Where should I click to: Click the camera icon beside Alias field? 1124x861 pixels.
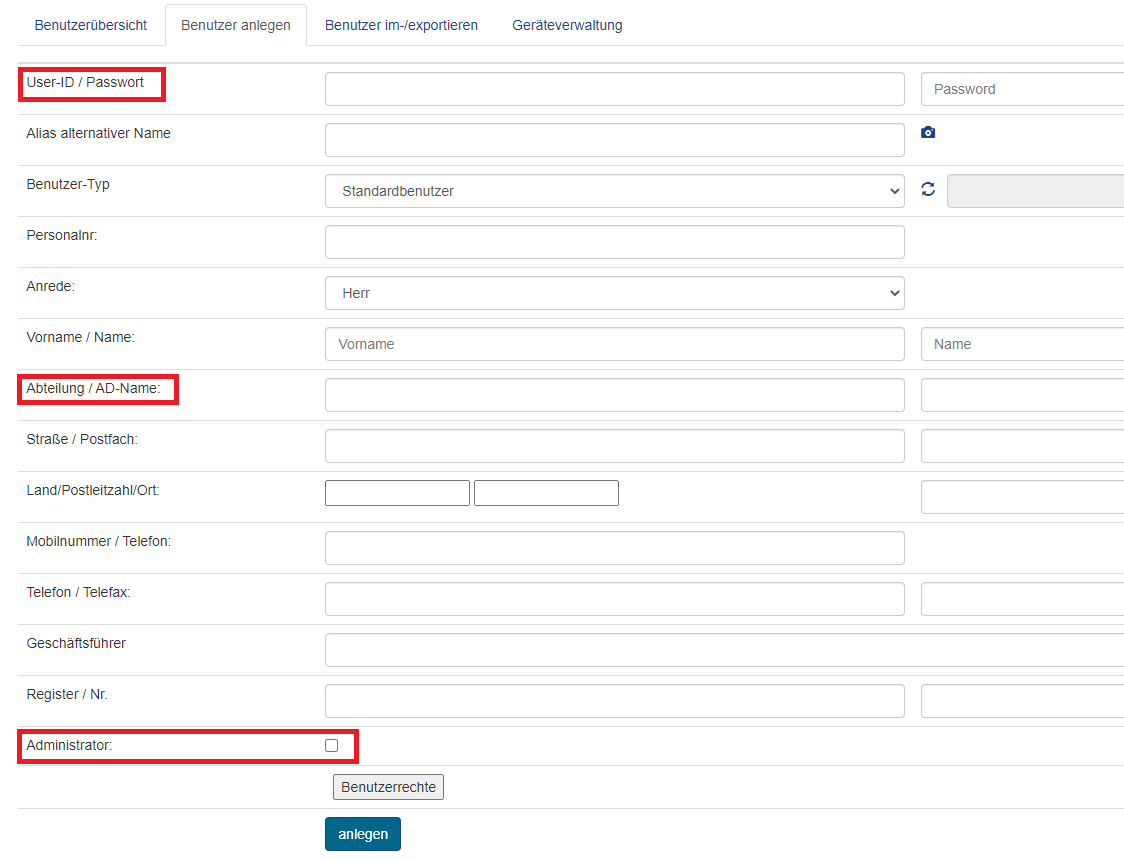tap(928, 133)
